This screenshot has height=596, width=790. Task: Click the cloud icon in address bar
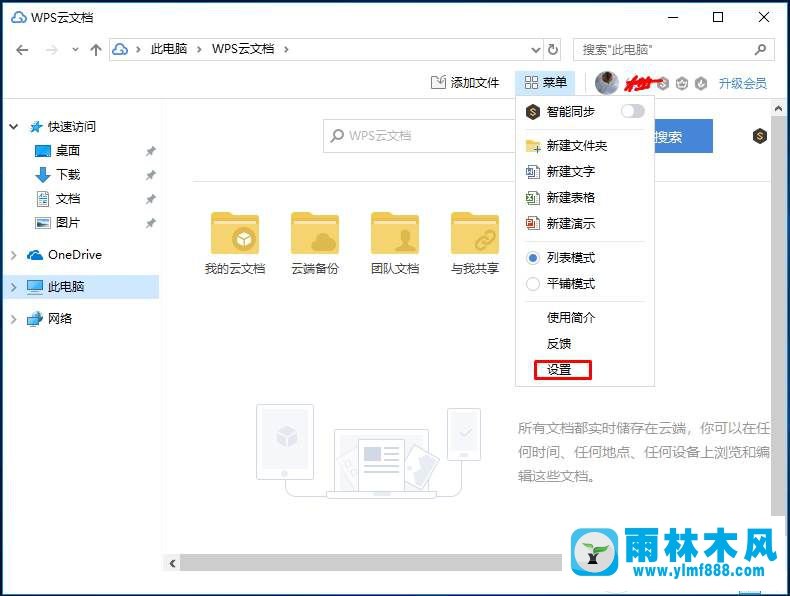120,49
